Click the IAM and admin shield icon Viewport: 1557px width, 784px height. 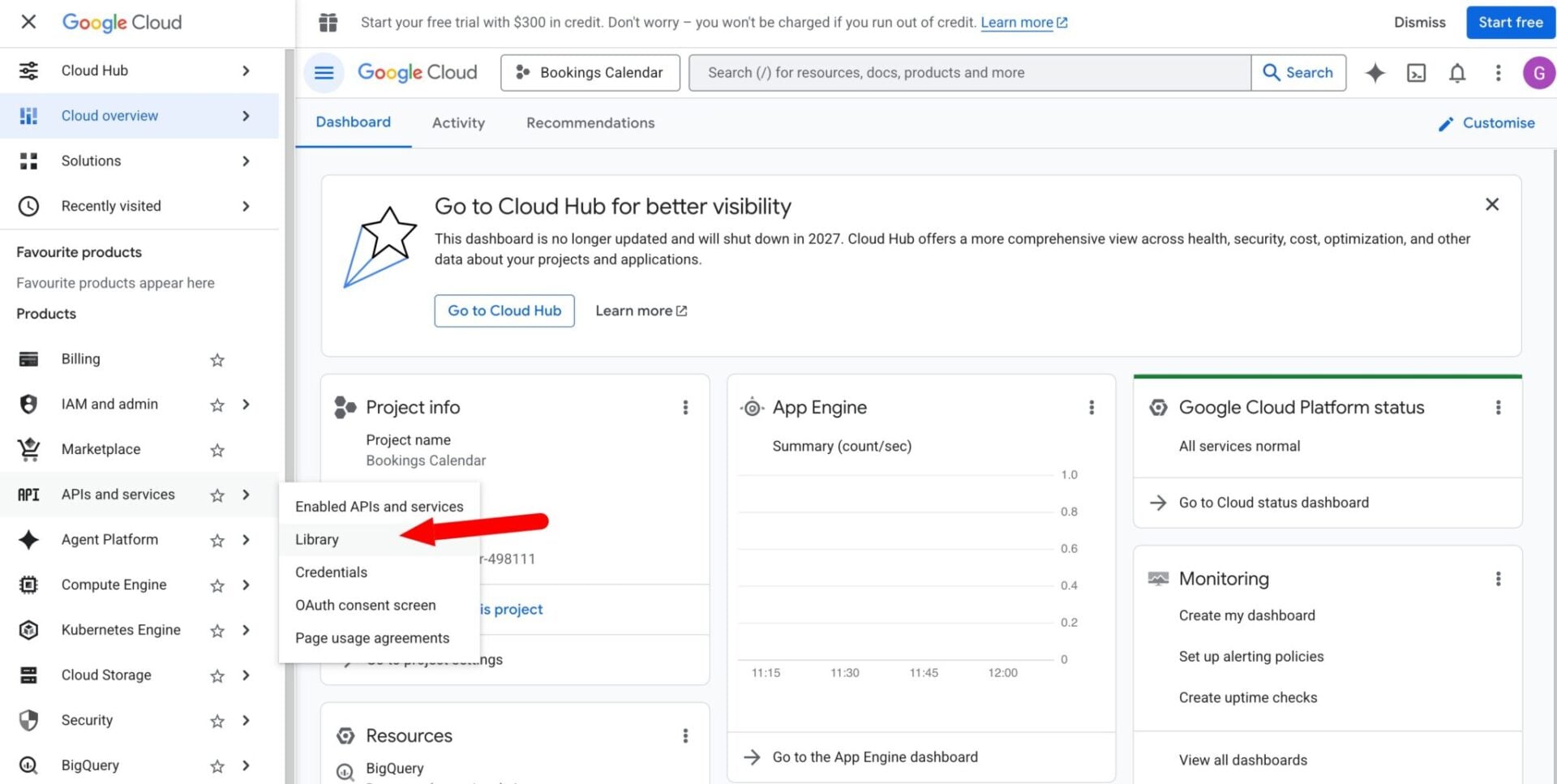click(28, 404)
